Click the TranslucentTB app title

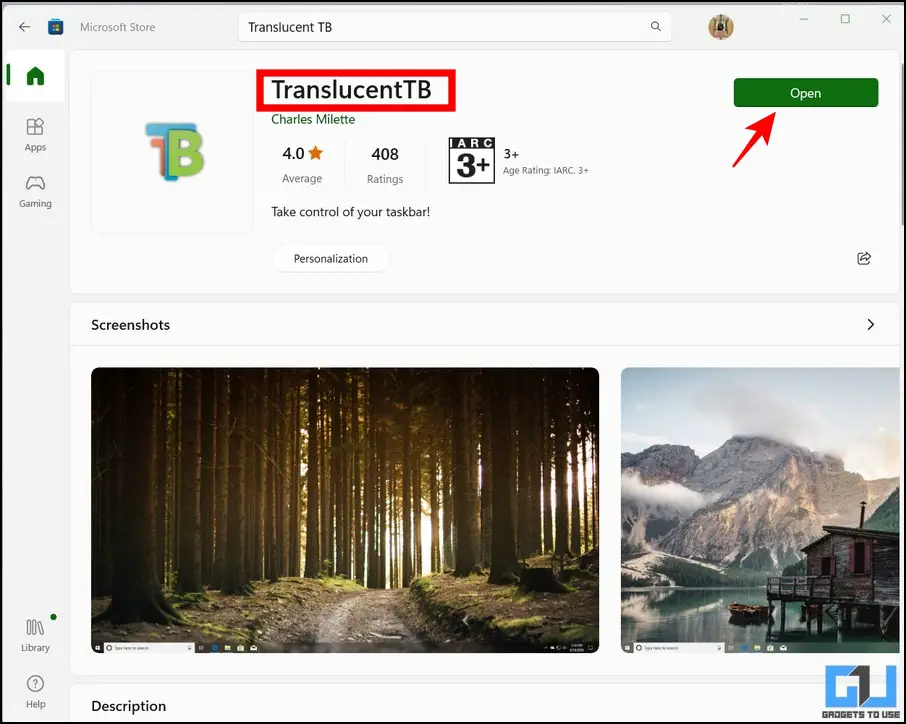coord(352,90)
